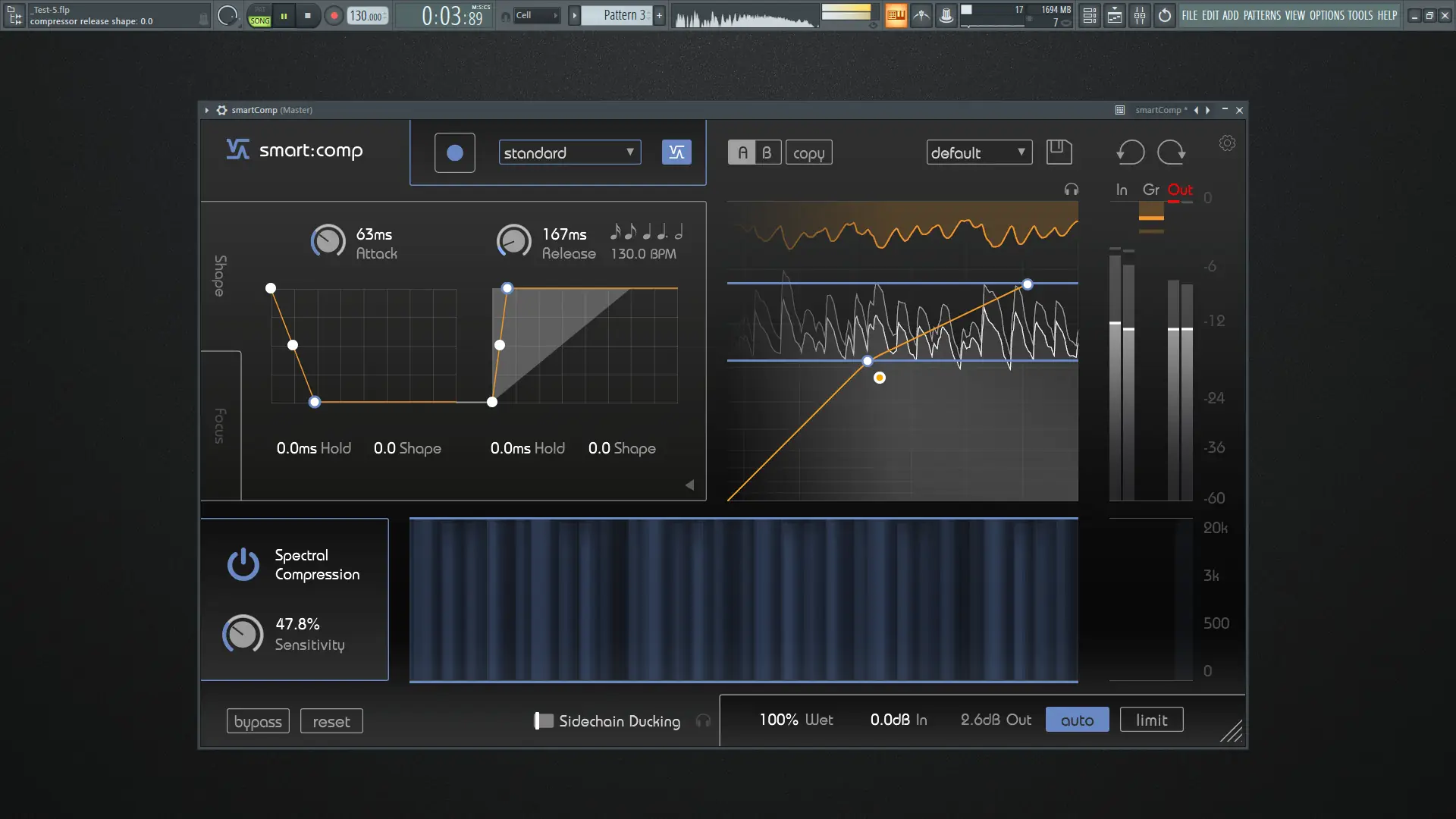The width and height of the screenshot is (1456, 819).
Task: Click the smart:comp learn record button
Action: (454, 152)
